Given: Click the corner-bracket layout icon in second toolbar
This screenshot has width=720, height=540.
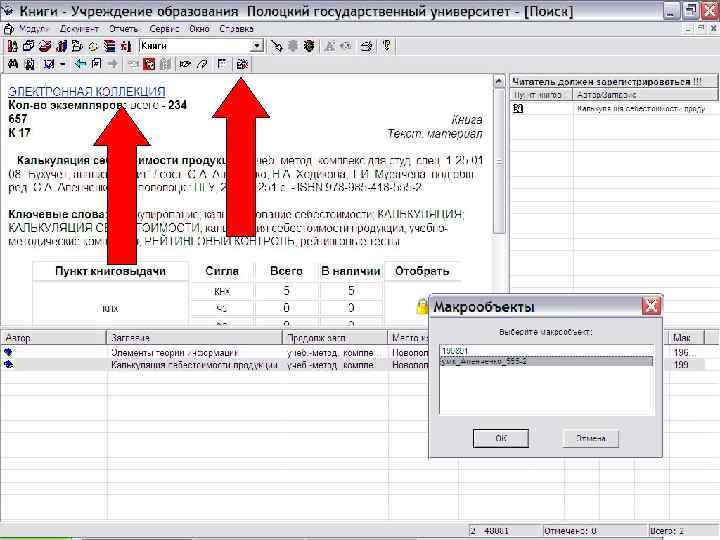Looking at the screenshot, I should point(222,64).
